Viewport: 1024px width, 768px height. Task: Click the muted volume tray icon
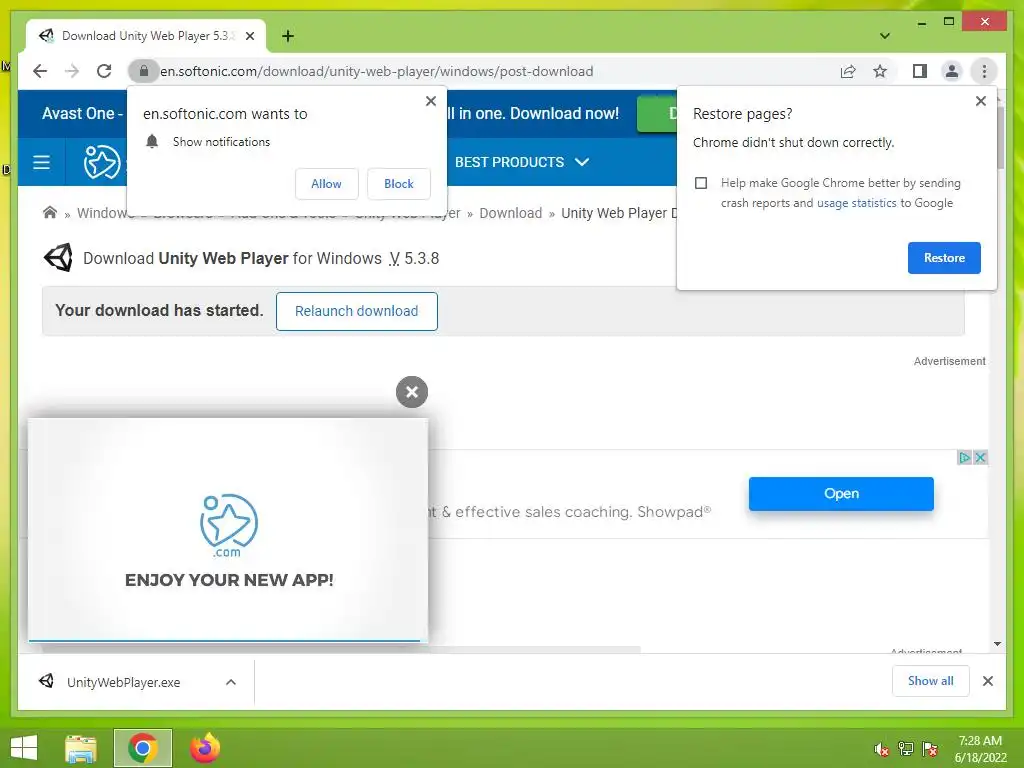pyautogui.click(x=882, y=750)
